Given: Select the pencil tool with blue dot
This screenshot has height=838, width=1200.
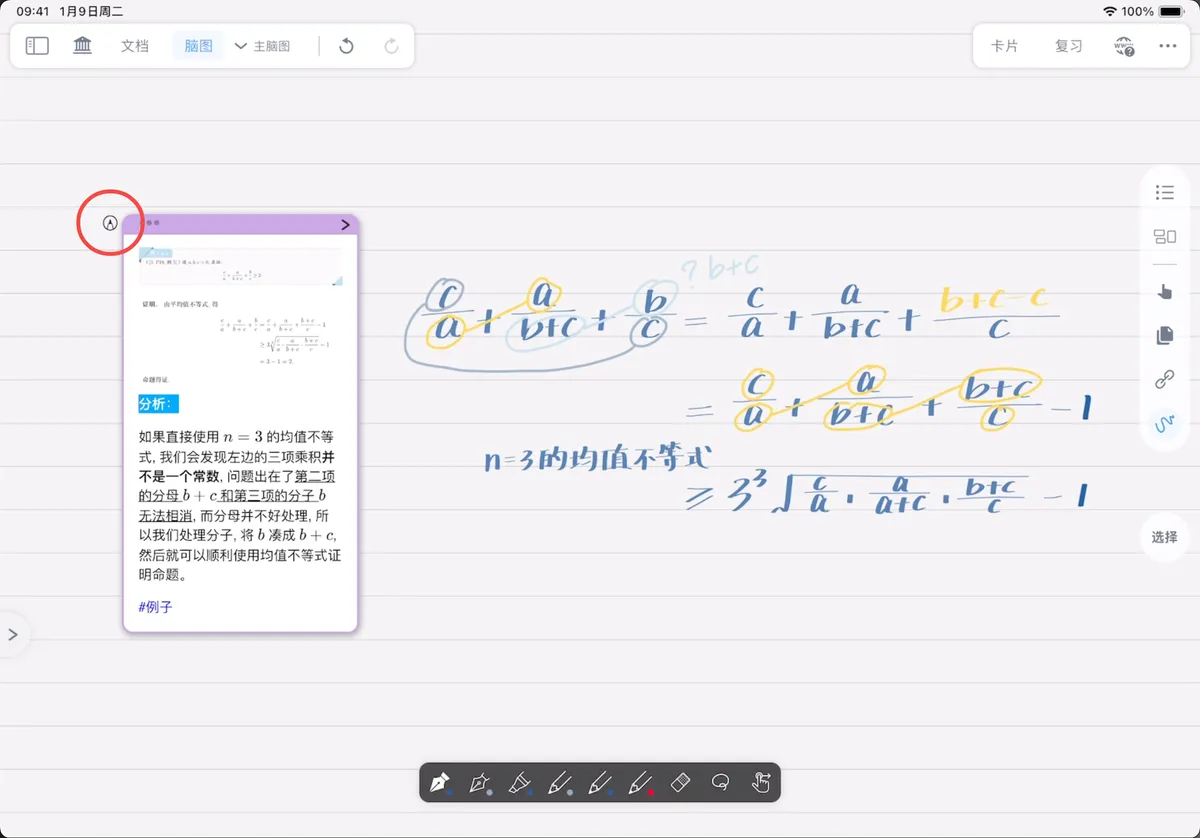Looking at the screenshot, I should (x=599, y=782).
